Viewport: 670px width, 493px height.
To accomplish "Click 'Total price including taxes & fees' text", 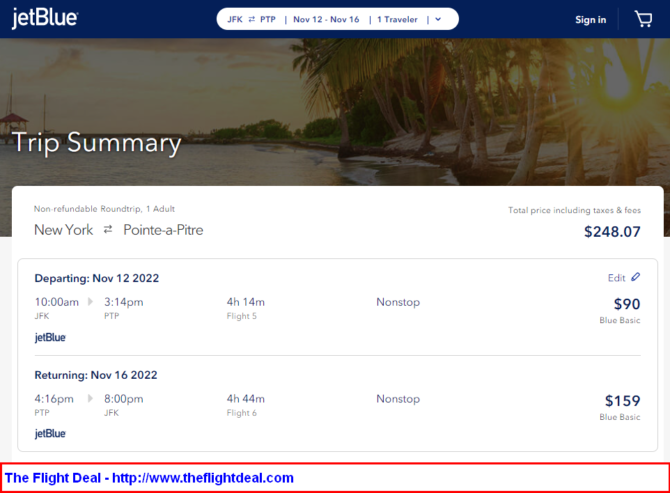I will 574,210.
